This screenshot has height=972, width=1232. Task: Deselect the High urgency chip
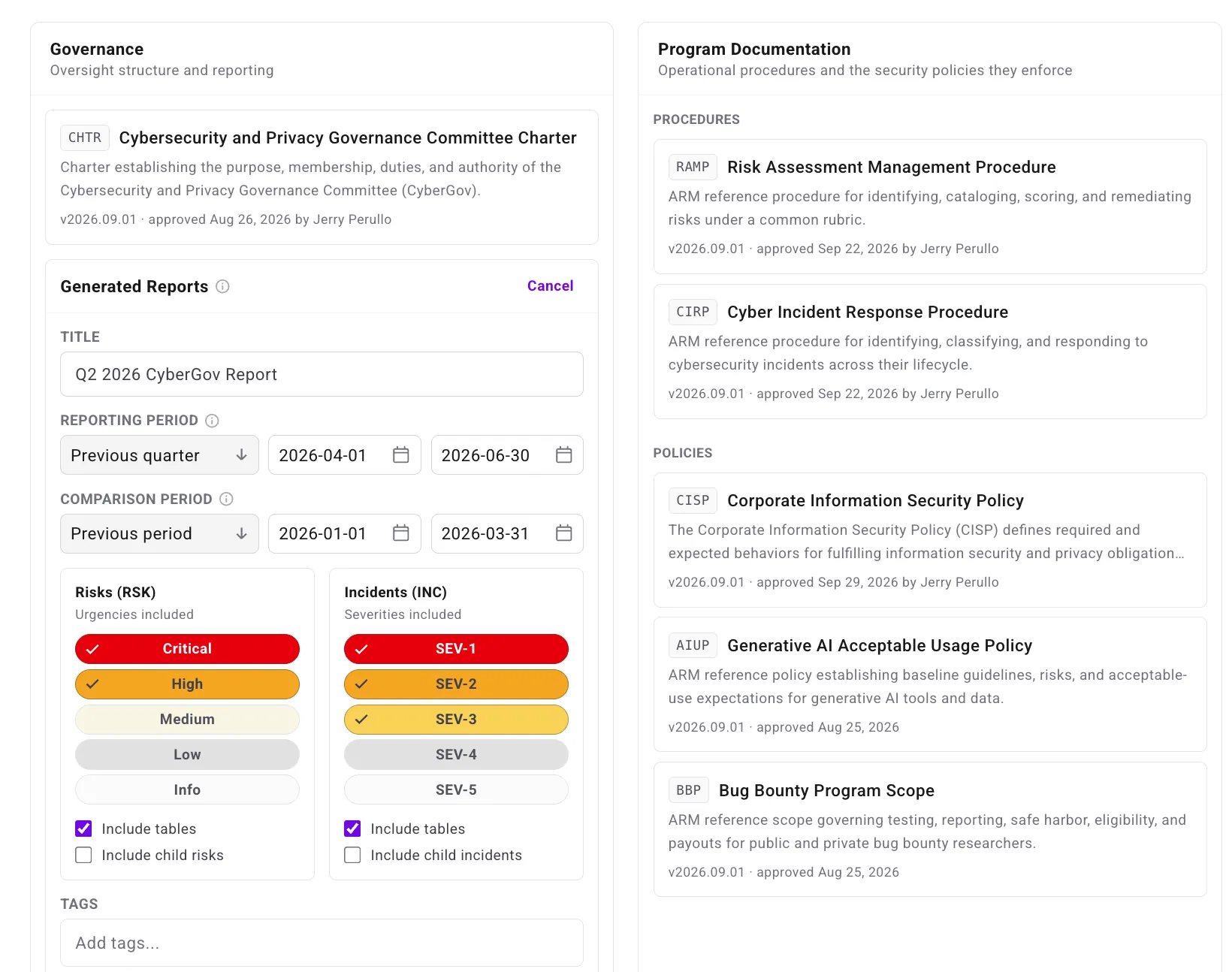point(187,684)
